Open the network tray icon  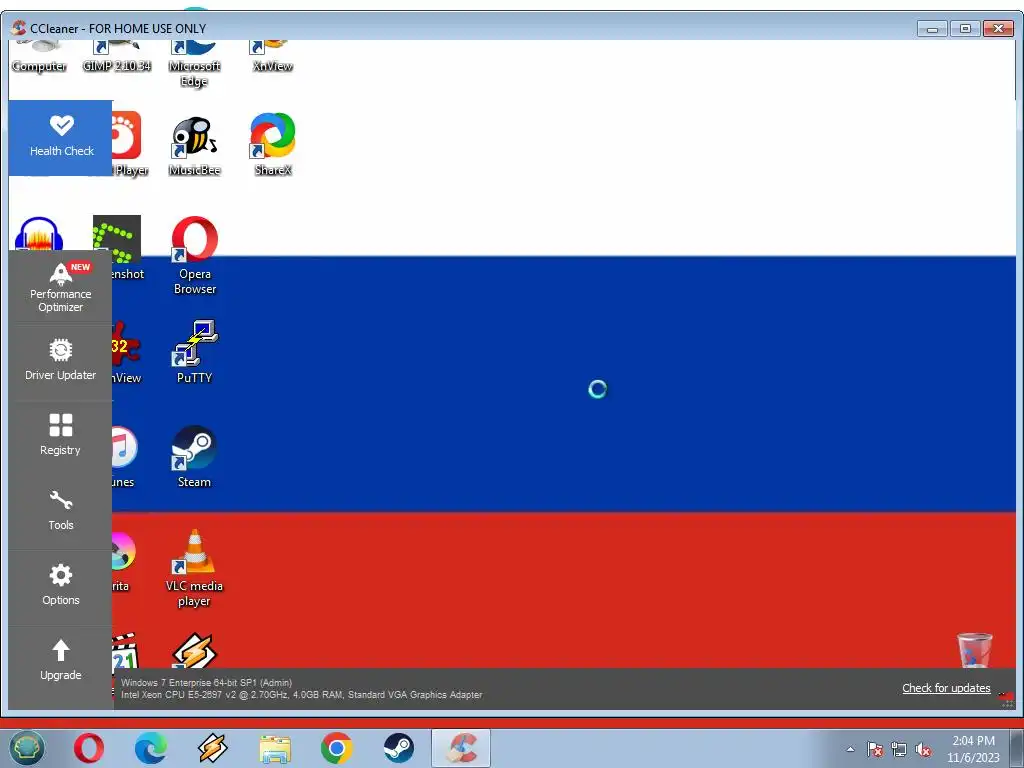[899, 749]
